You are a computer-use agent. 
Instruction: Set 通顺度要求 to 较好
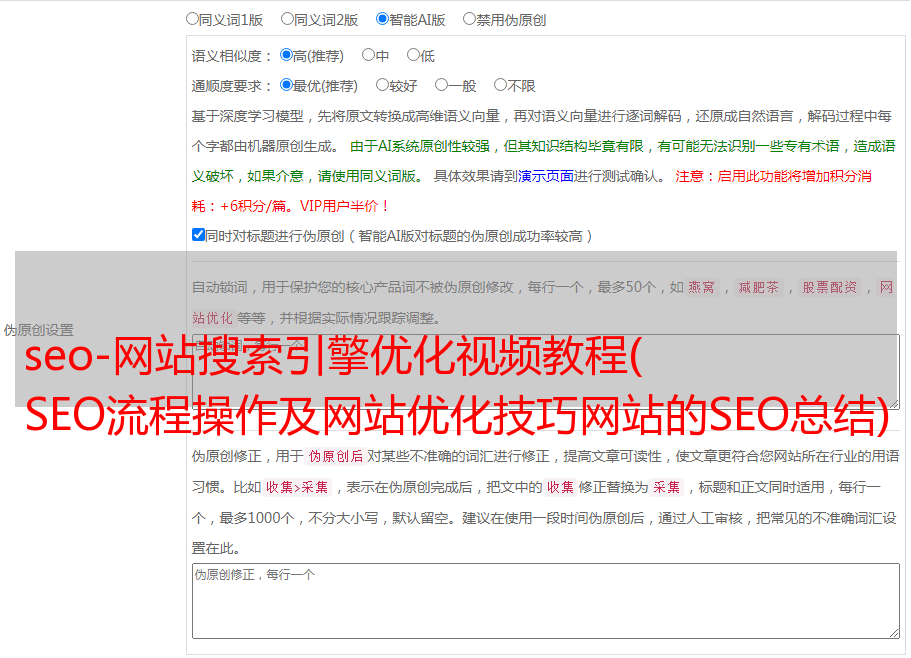(x=382, y=85)
